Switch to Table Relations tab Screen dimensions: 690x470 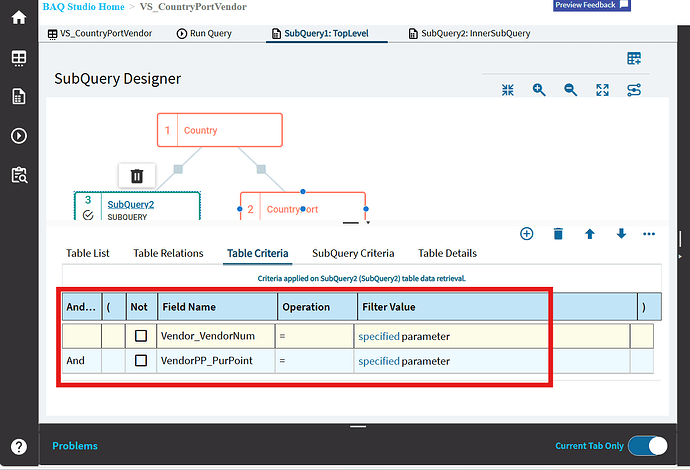click(168, 253)
